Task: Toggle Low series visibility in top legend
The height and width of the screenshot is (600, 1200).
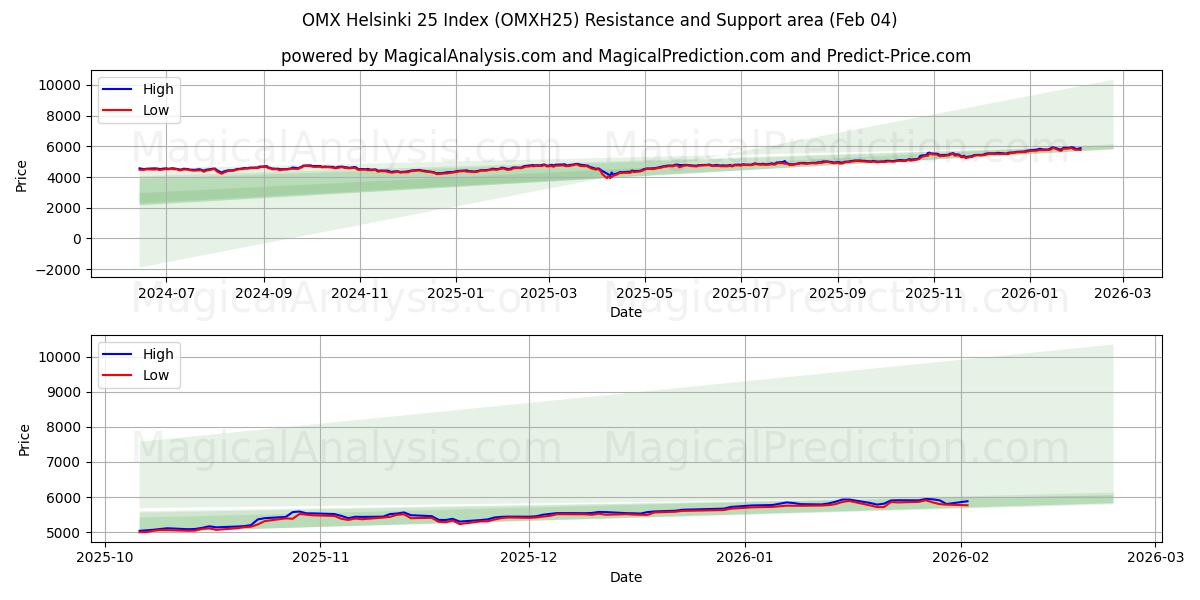Action: (x=155, y=109)
